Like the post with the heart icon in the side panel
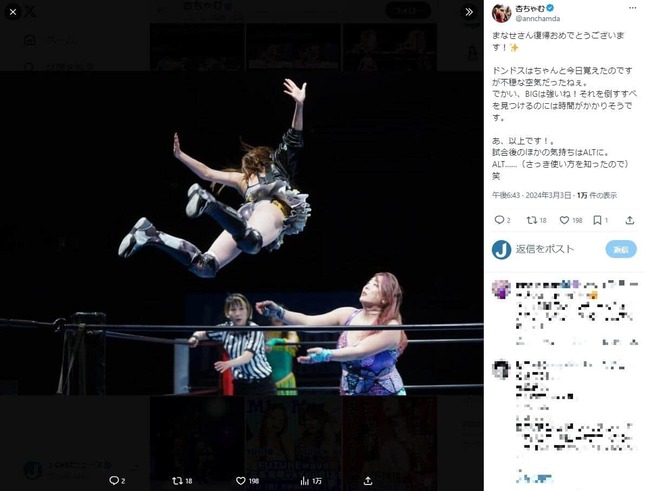The width and height of the screenshot is (645, 491). click(564, 220)
